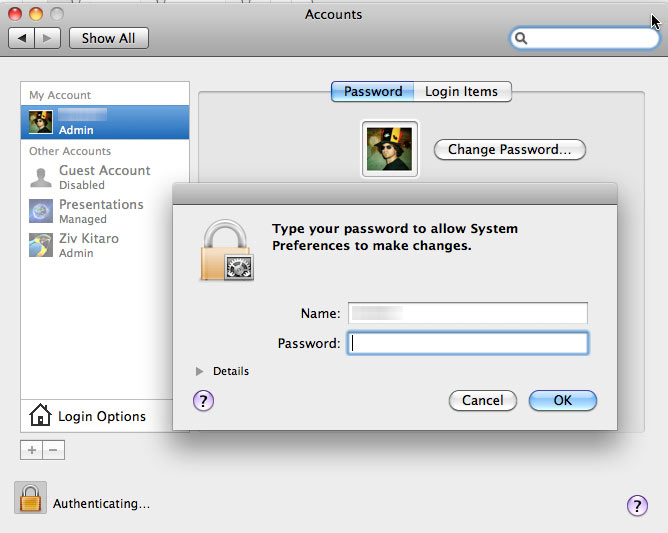Confirm the password with the OK button

562,400
